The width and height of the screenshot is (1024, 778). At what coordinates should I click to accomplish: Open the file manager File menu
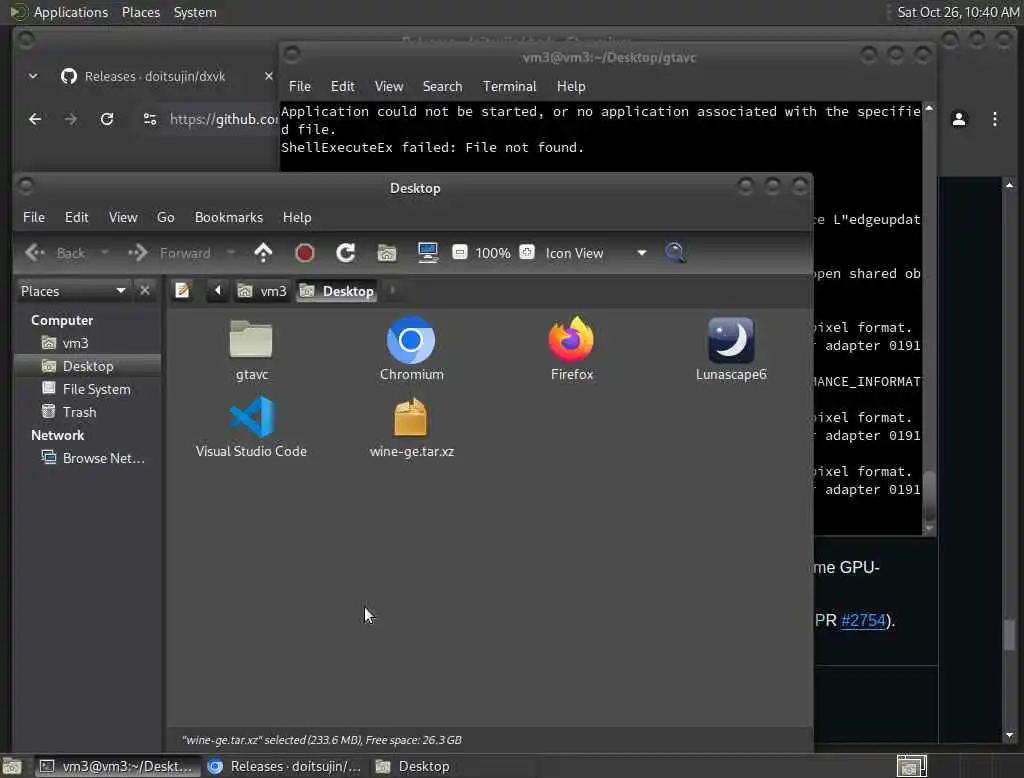pos(34,218)
